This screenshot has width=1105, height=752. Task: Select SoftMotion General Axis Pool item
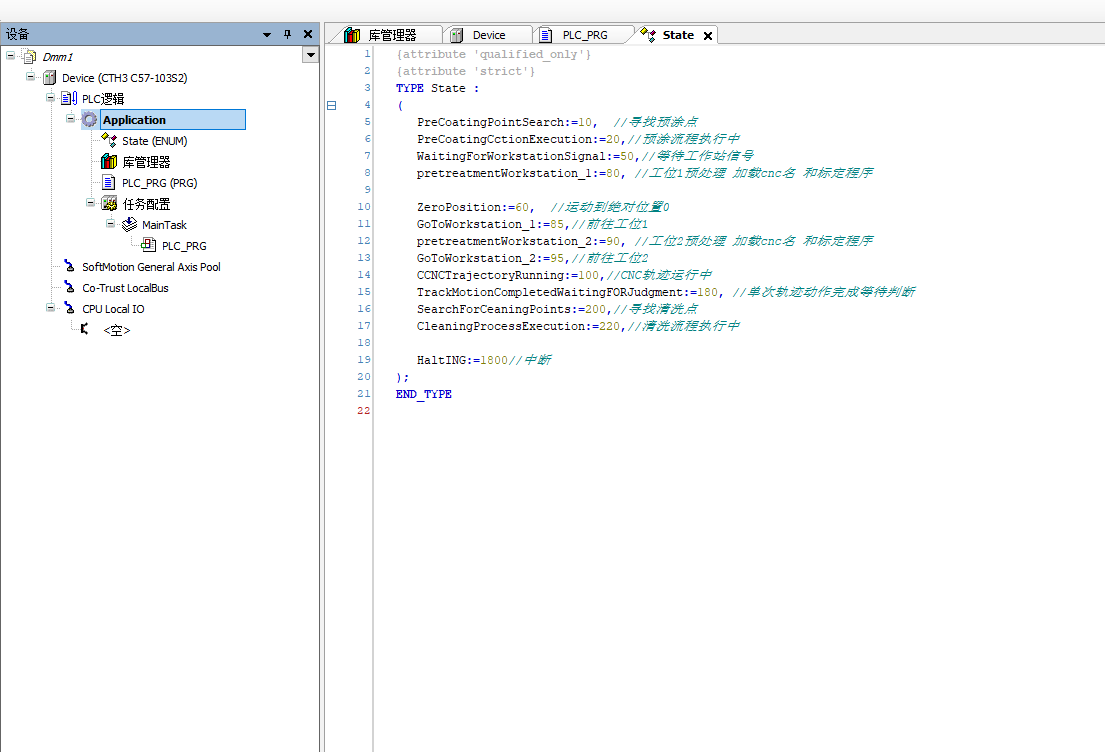(x=151, y=266)
